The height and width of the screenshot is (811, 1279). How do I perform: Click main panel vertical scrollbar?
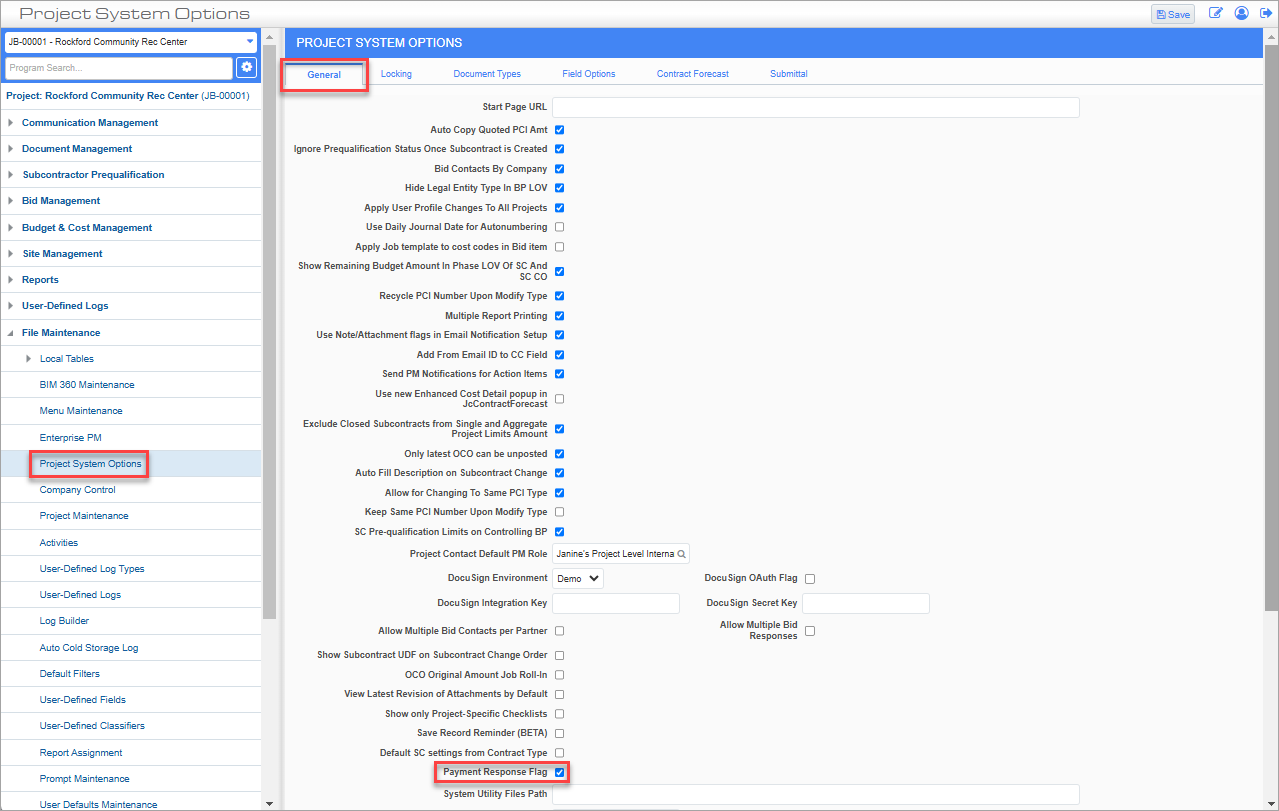coord(1271,326)
